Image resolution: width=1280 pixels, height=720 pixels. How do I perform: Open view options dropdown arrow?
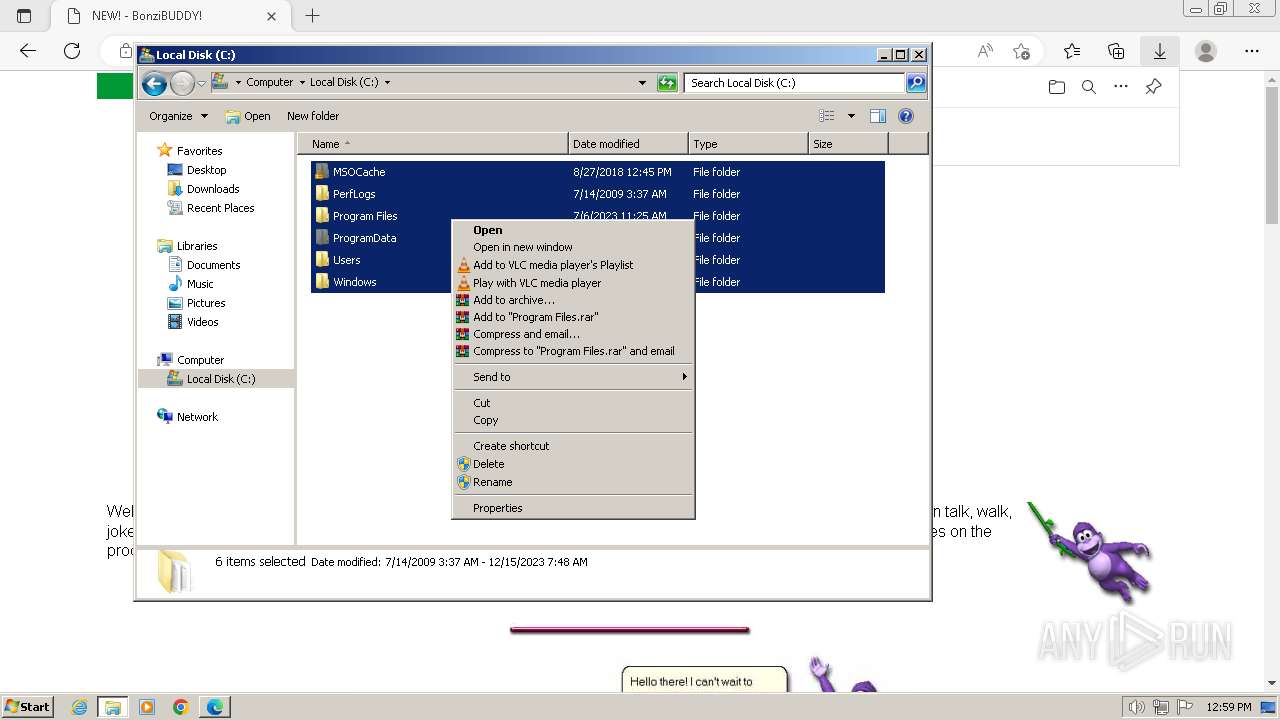(851, 116)
